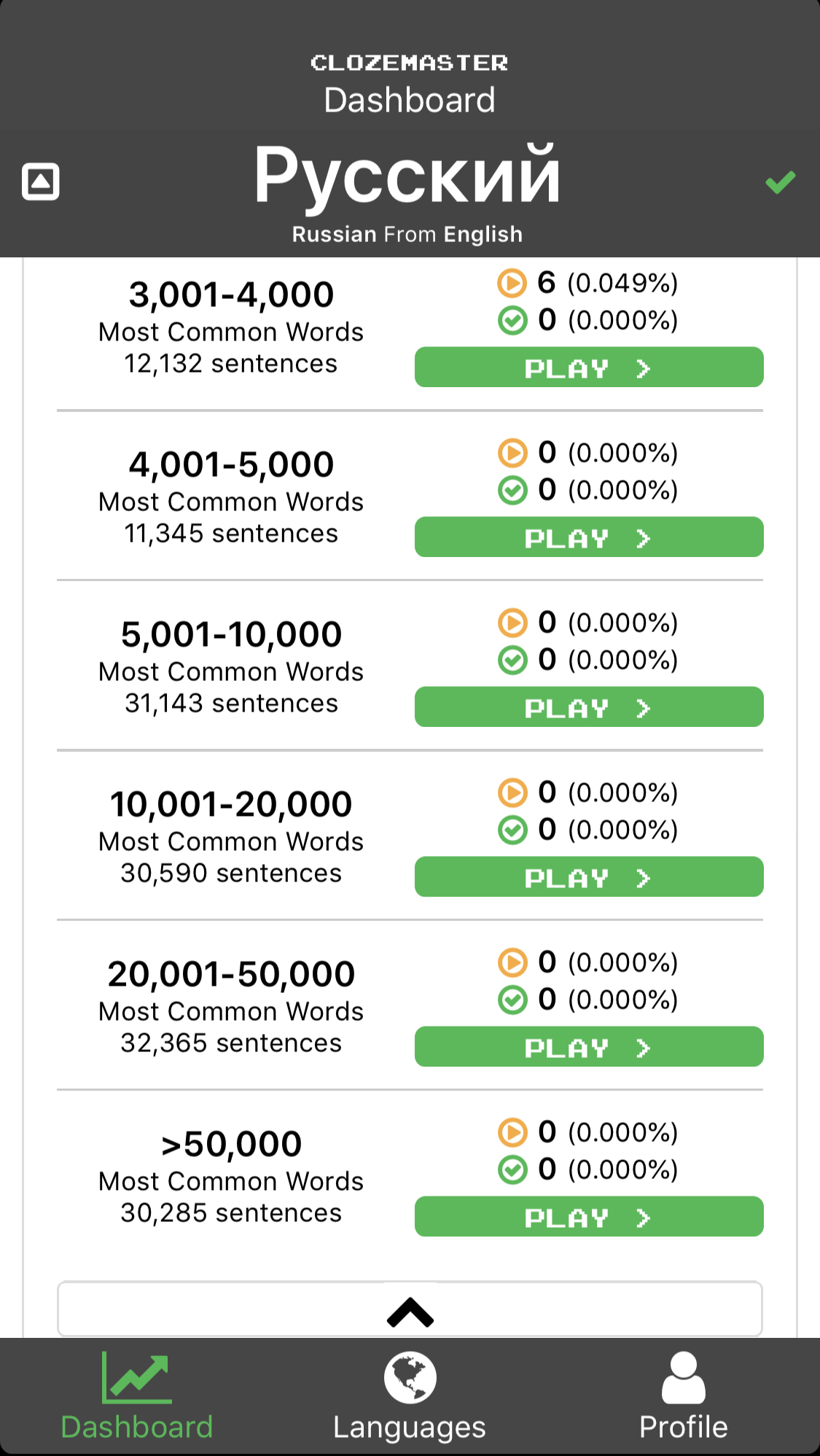This screenshot has height=1456, width=820.
Task: Play the >50,000 Most Common Words collection
Action: (x=589, y=1217)
